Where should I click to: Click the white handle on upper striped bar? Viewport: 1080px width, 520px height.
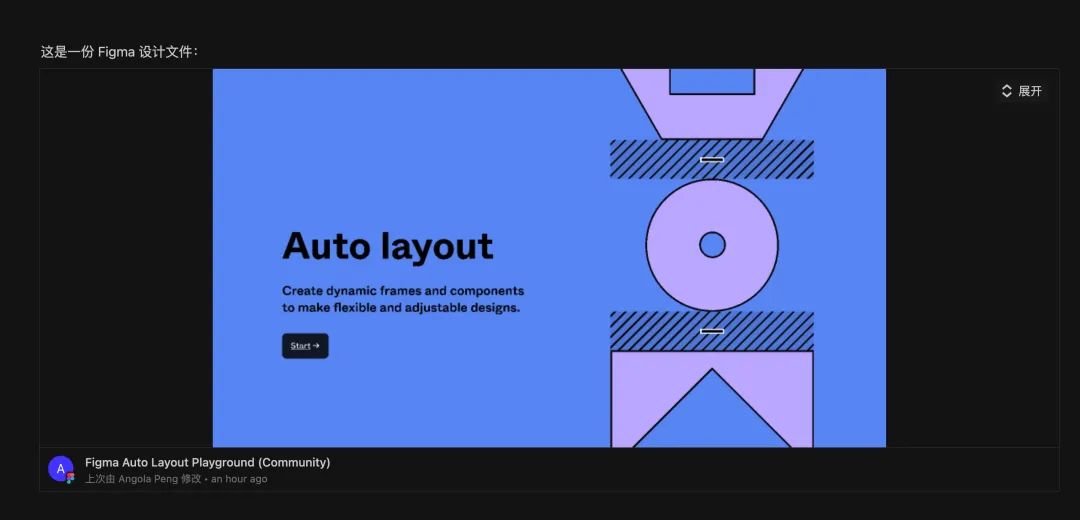click(712, 159)
